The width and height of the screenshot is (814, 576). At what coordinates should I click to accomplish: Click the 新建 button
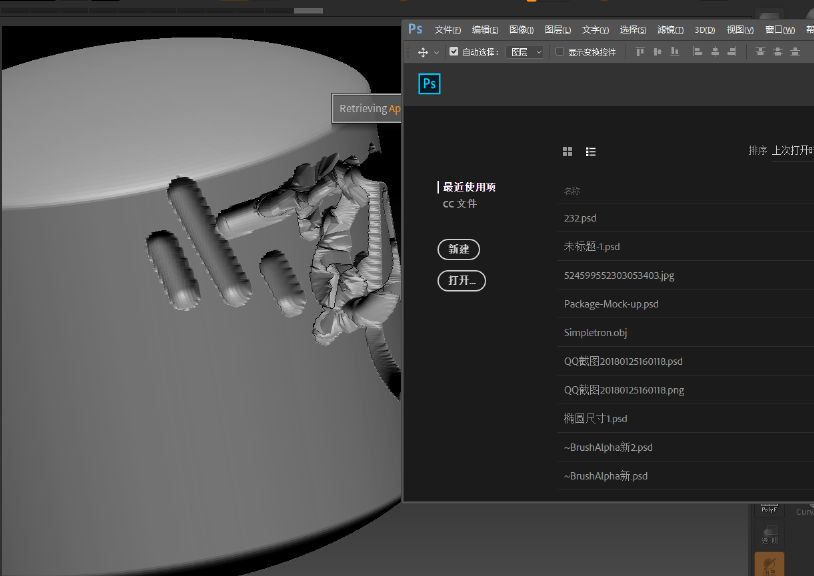(459, 249)
